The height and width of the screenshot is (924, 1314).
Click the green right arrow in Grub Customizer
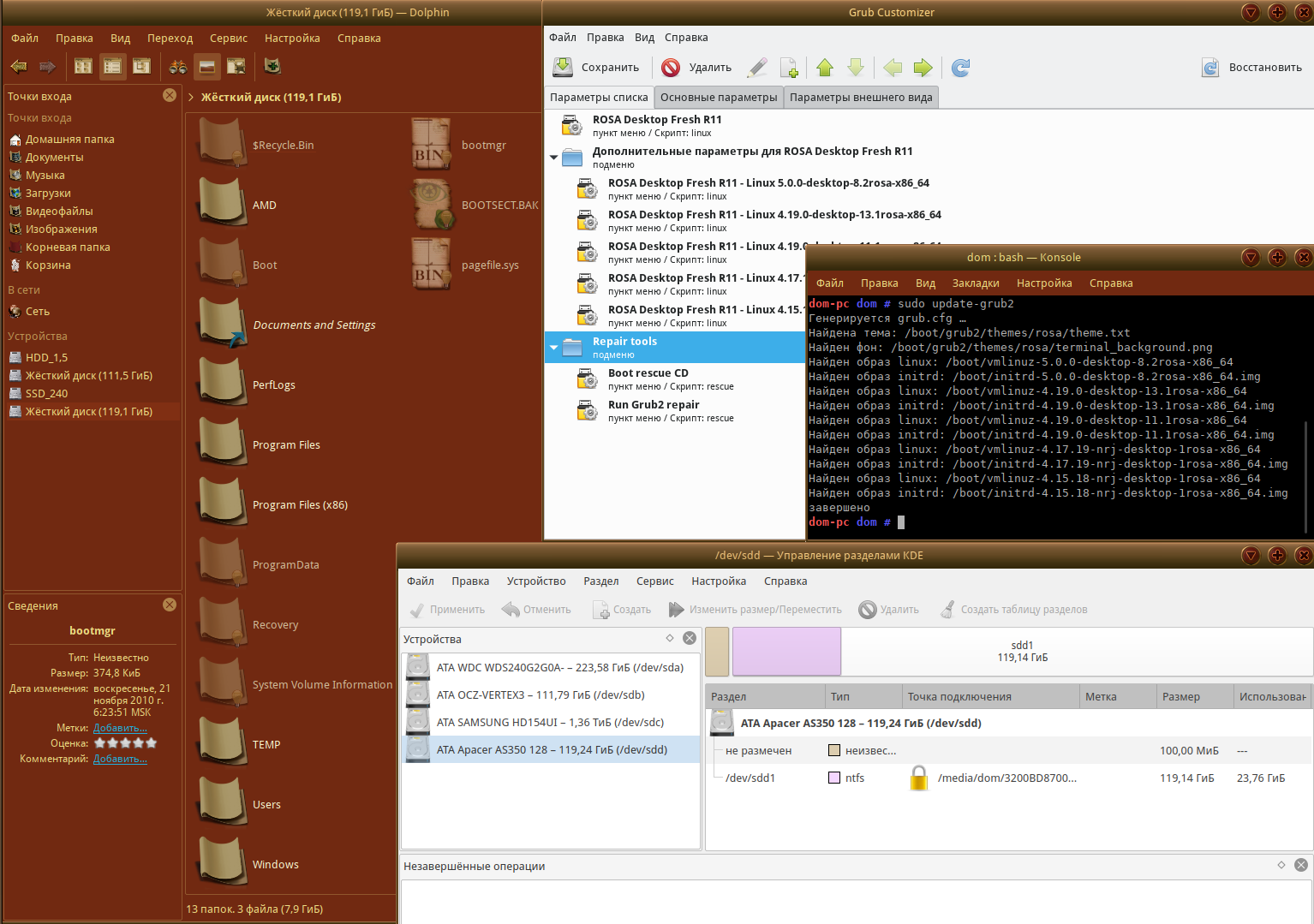click(x=923, y=68)
